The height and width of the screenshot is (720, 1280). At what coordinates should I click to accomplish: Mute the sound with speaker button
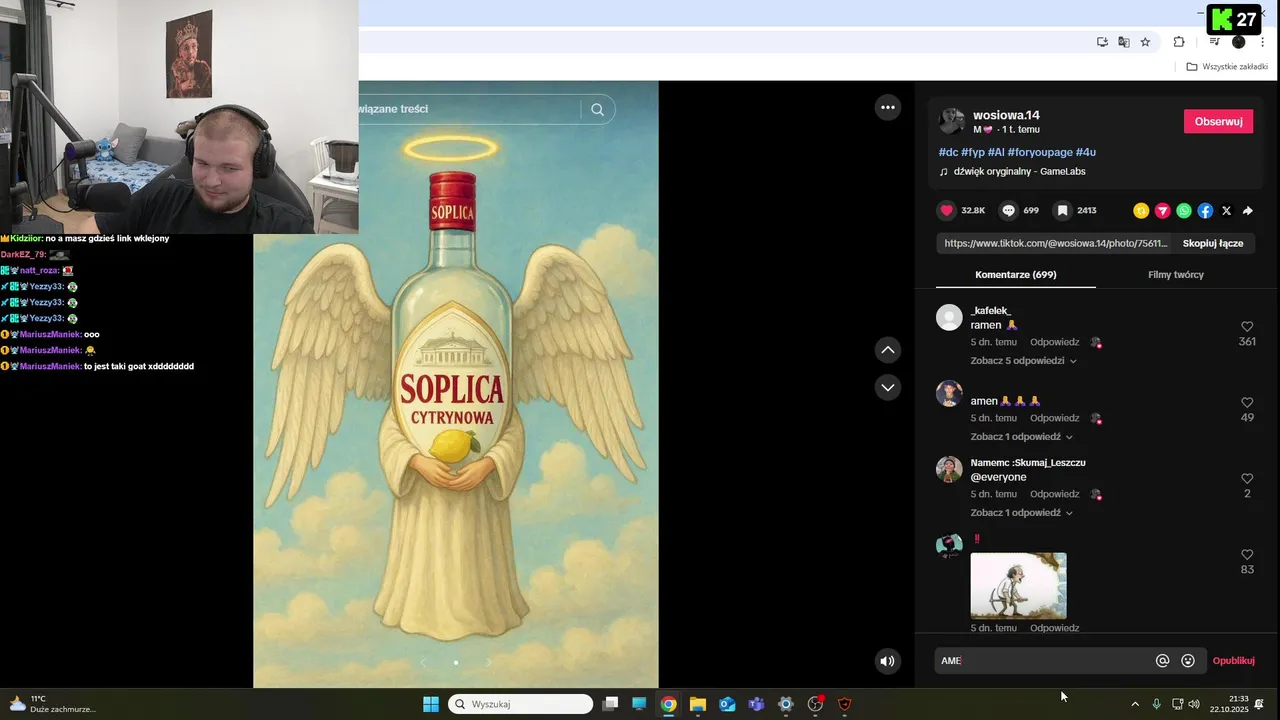[x=887, y=661]
